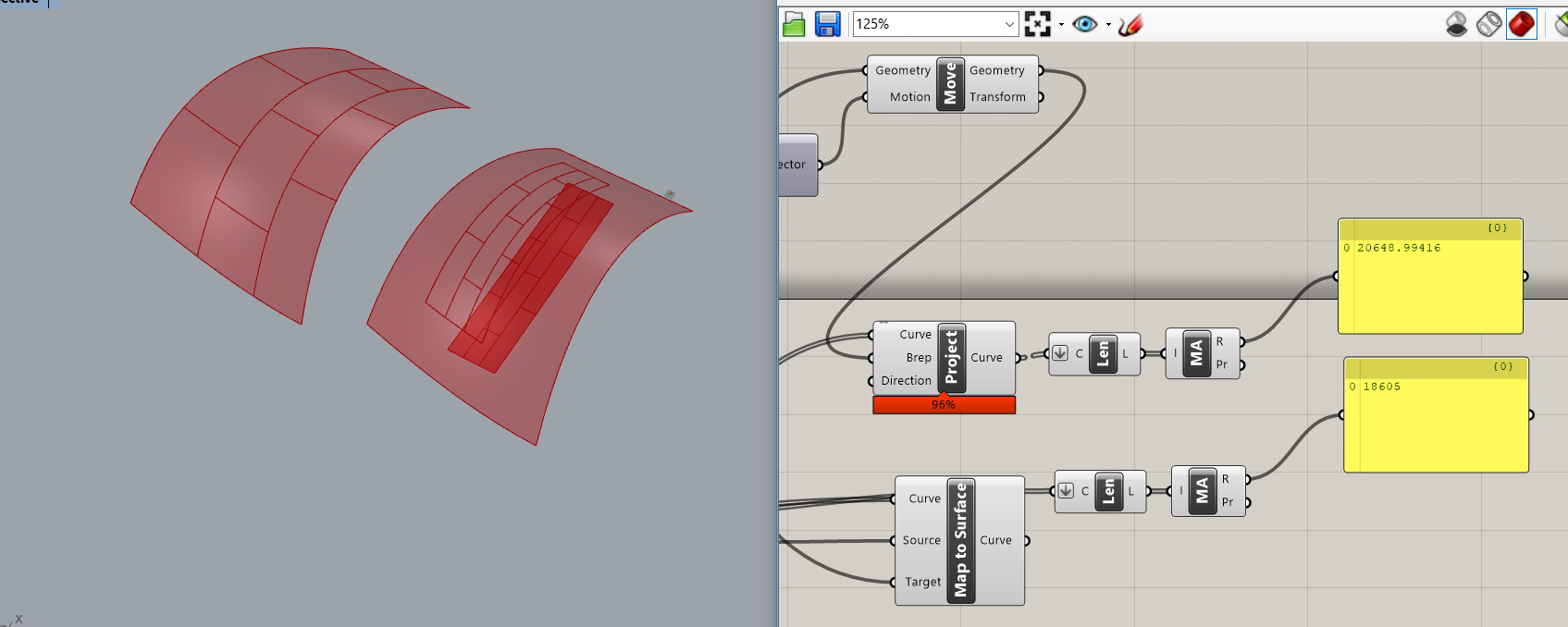Expand the arrow beside Zoom Extents
Viewport: 1568px width, 627px height.
1061,25
